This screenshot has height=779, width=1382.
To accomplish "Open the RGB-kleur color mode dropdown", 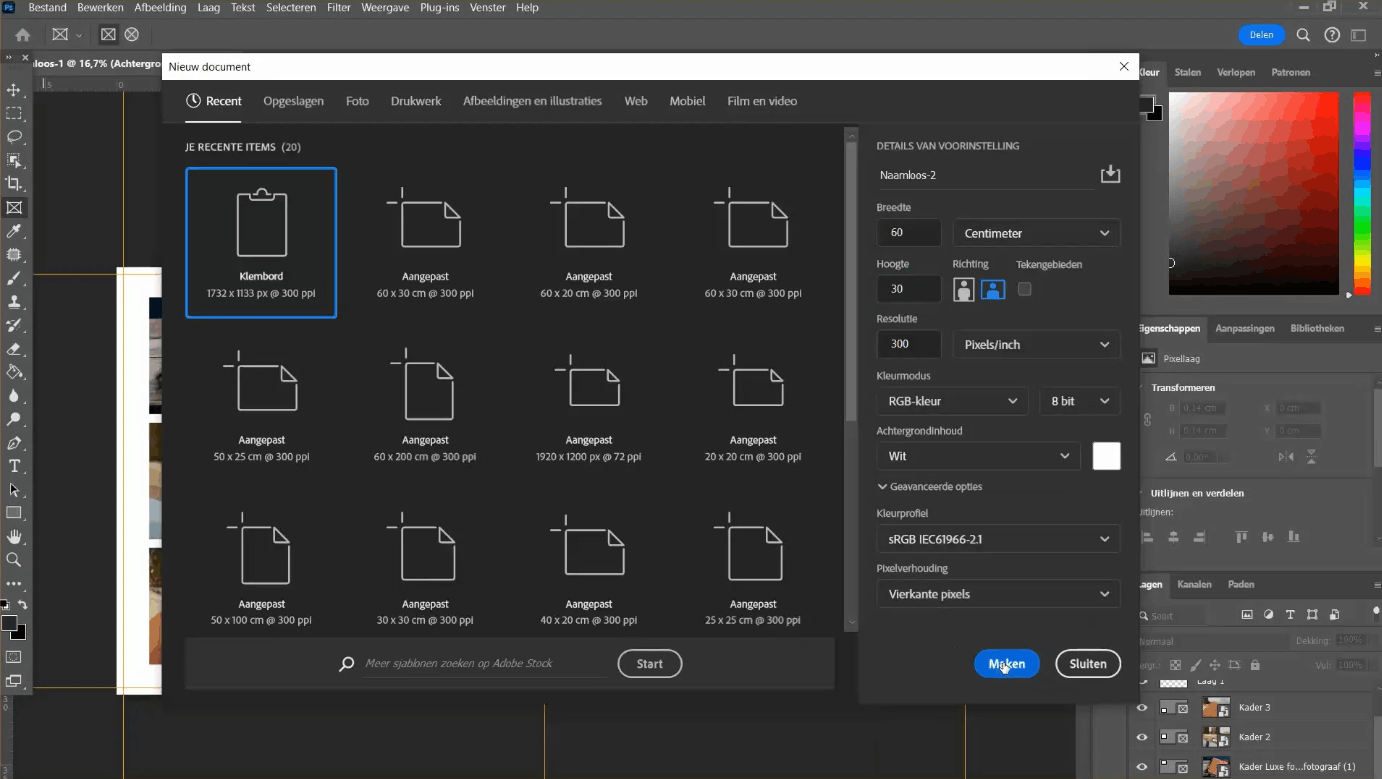I will point(952,401).
